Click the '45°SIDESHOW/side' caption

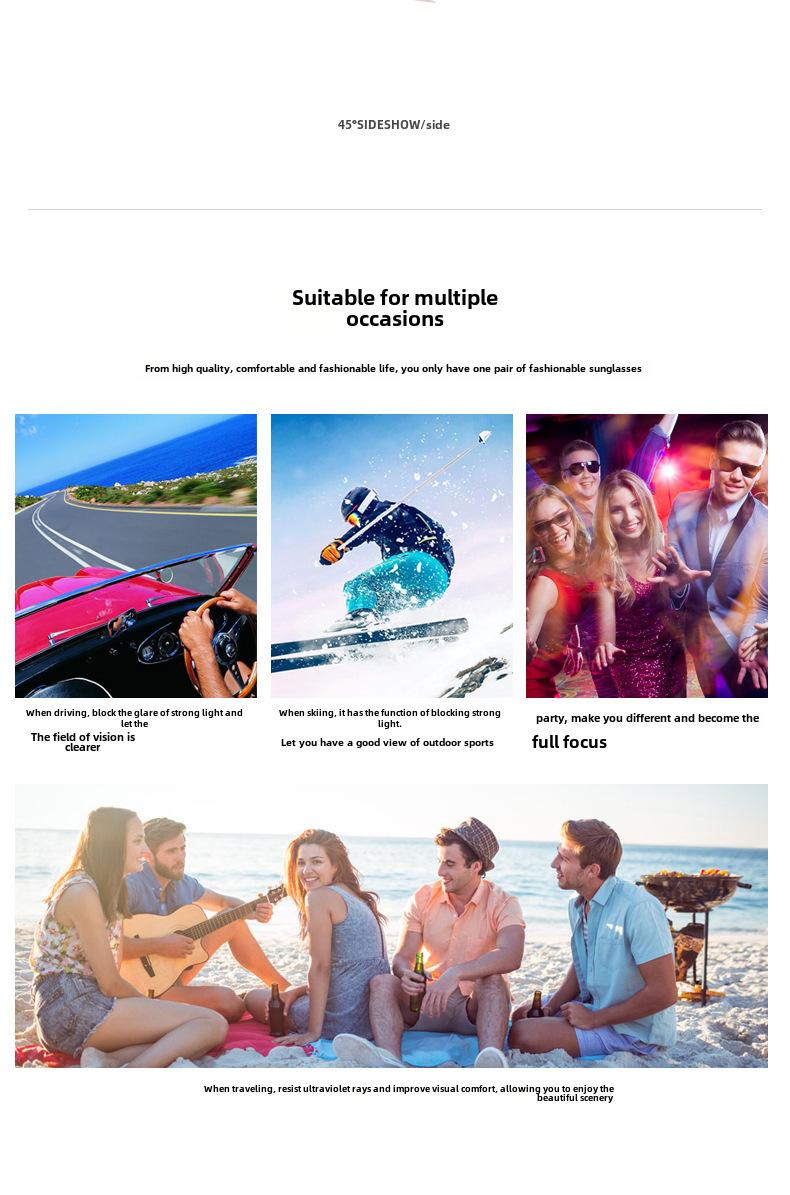394,124
